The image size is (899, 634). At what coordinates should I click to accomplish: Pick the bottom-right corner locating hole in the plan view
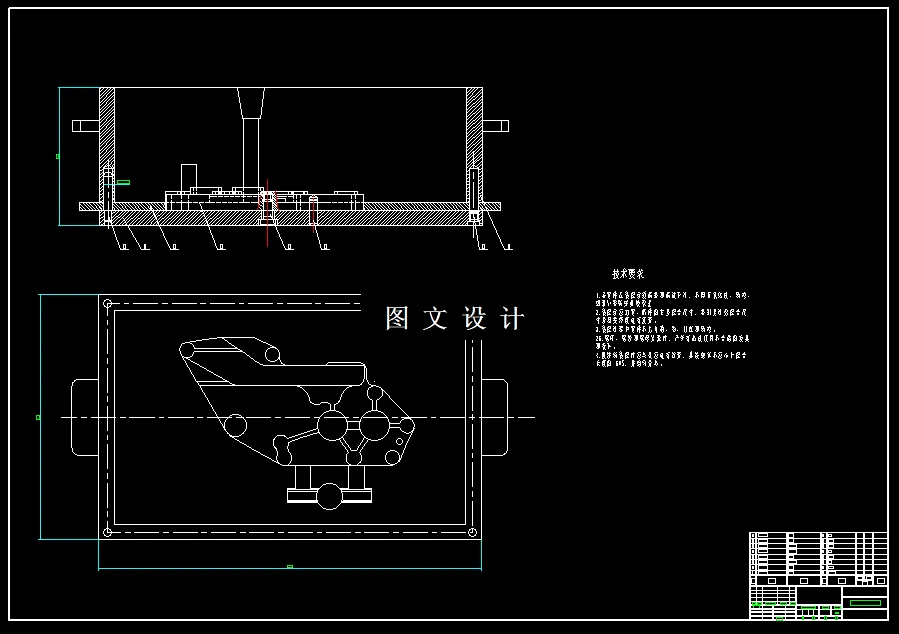[472, 533]
